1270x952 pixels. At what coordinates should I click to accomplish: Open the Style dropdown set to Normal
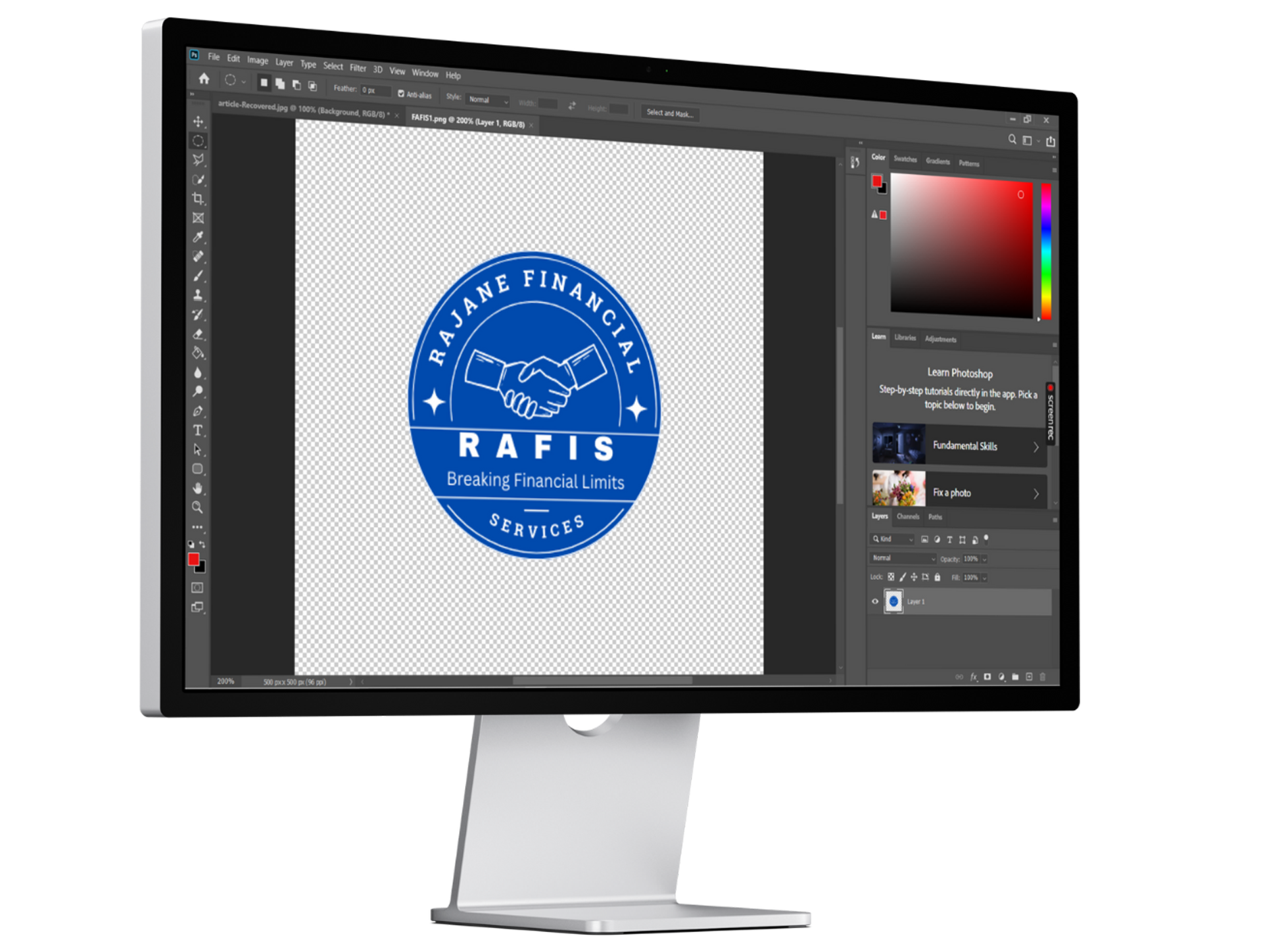pos(488,100)
